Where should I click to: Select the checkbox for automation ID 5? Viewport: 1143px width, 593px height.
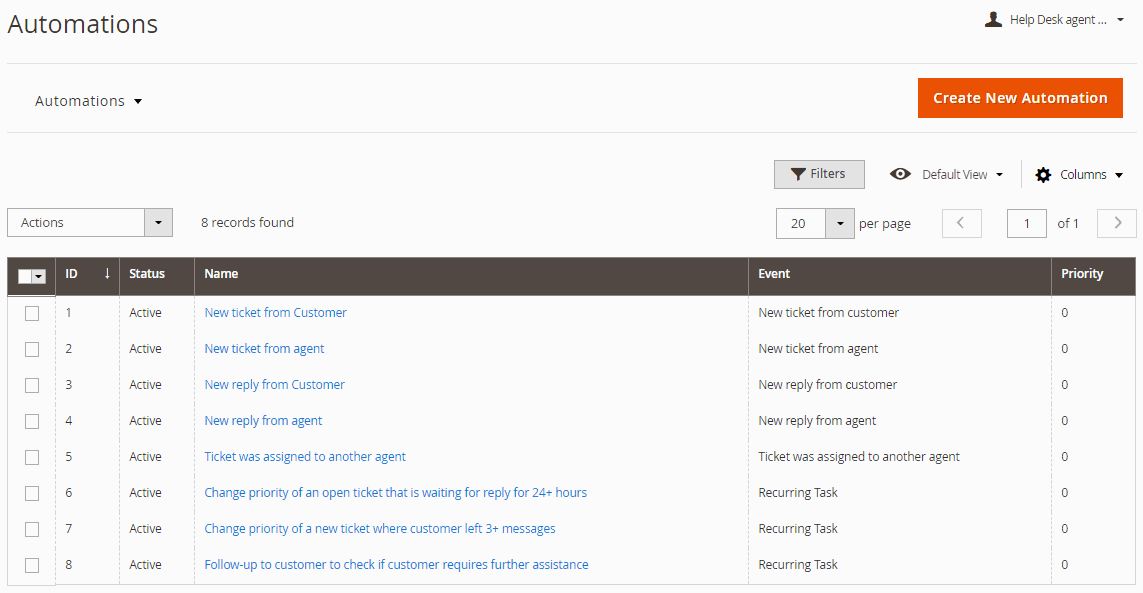point(32,457)
